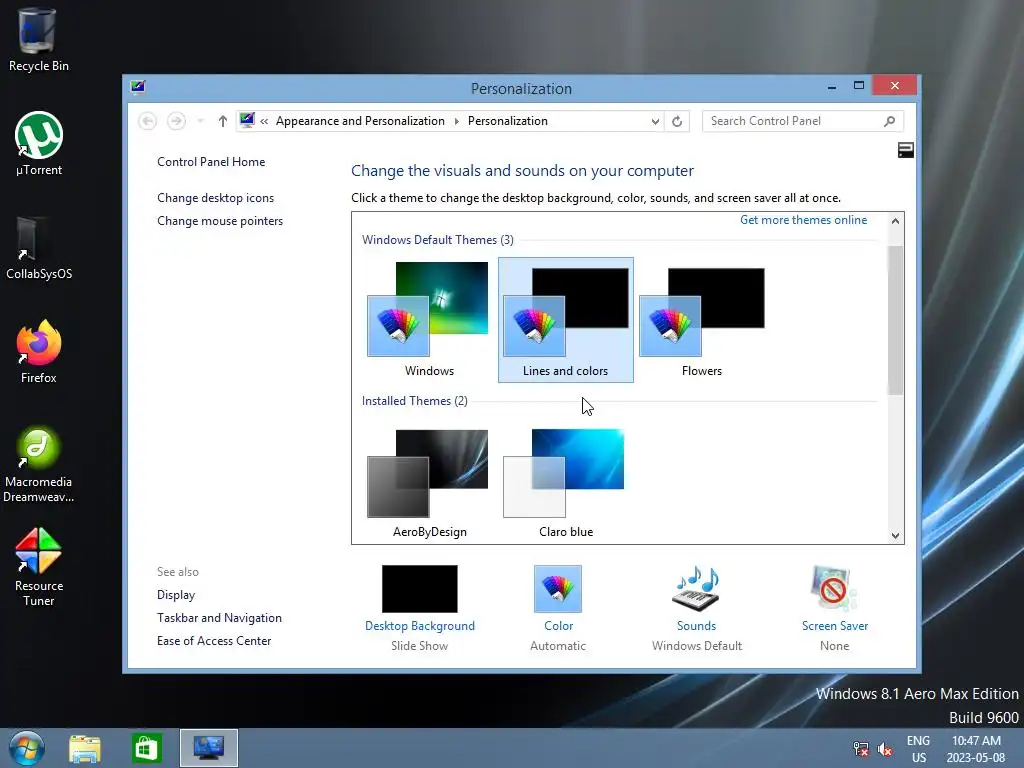Screen dimensions: 1024x768
Task: Open the address bar history dropdown
Action: (x=655, y=121)
